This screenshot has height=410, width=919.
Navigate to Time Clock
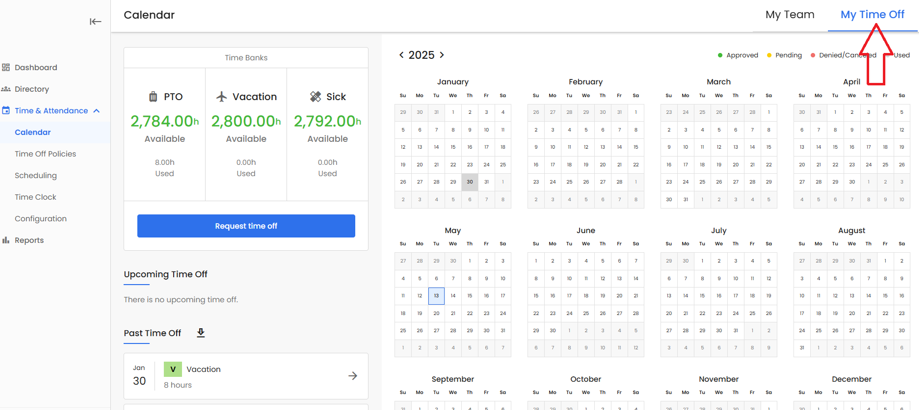[x=35, y=197]
